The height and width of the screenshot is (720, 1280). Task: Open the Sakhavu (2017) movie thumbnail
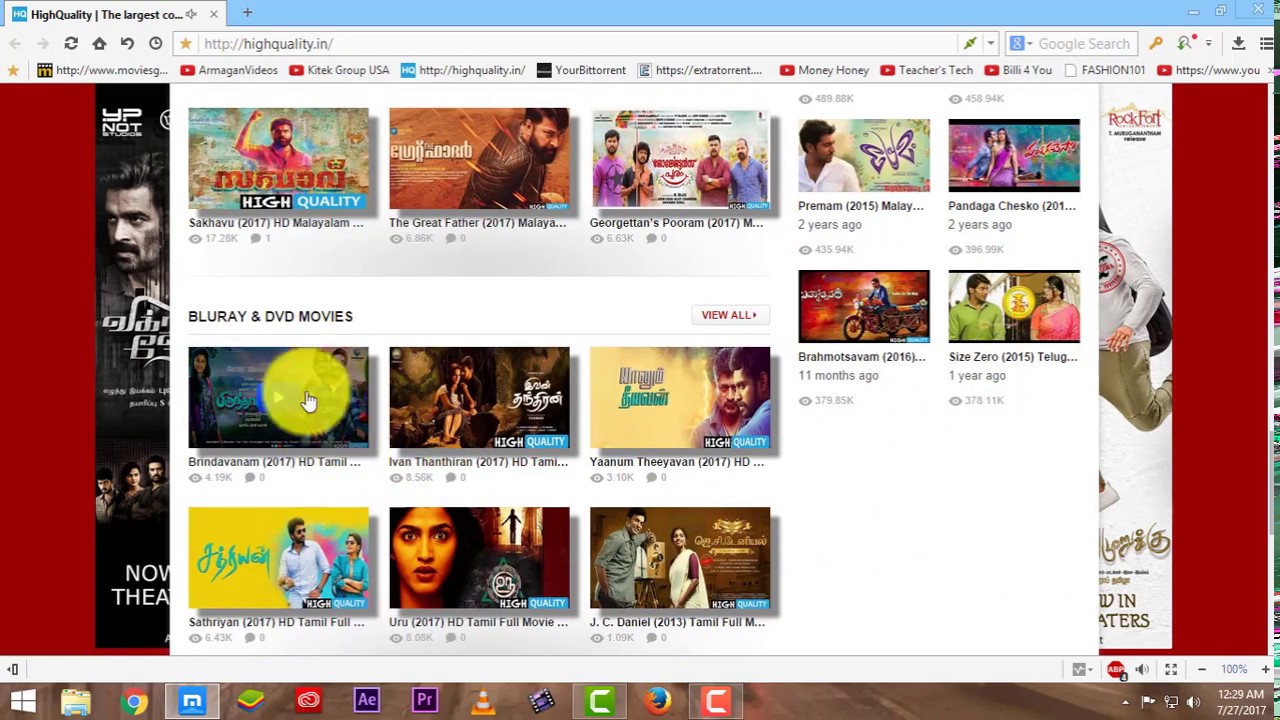[278, 159]
